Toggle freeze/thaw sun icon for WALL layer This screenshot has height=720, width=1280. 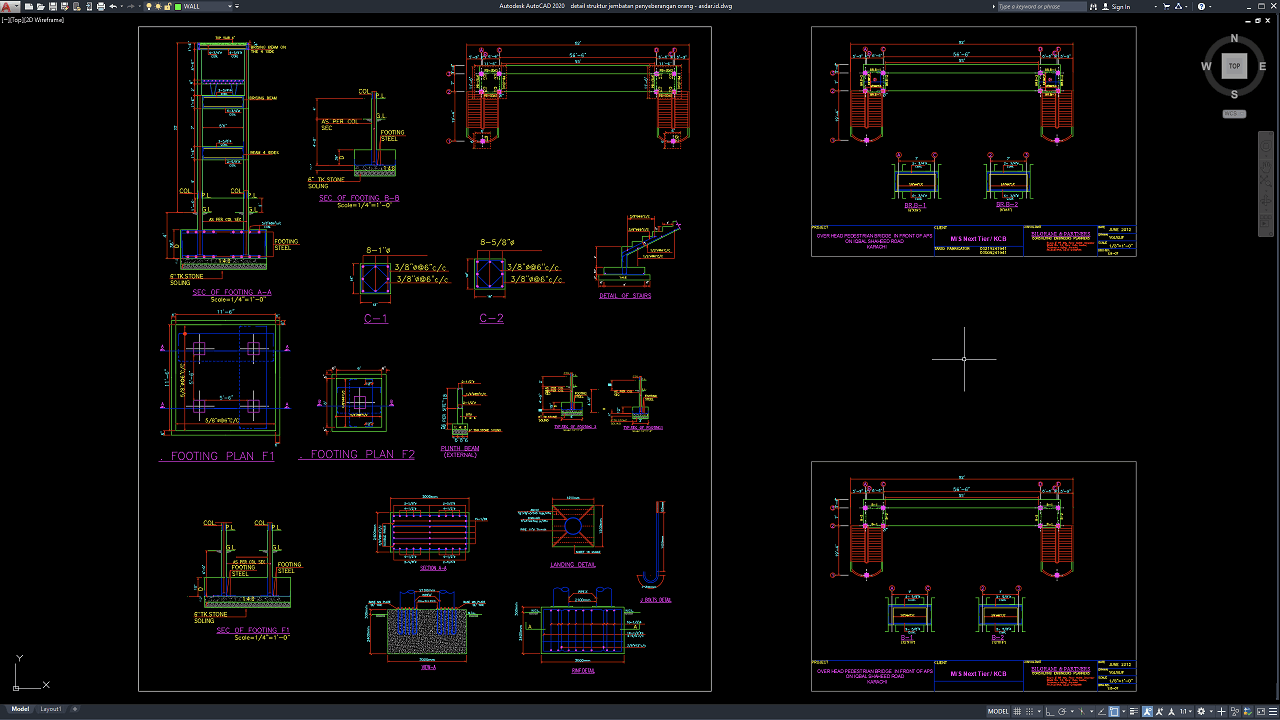pos(158,6)
